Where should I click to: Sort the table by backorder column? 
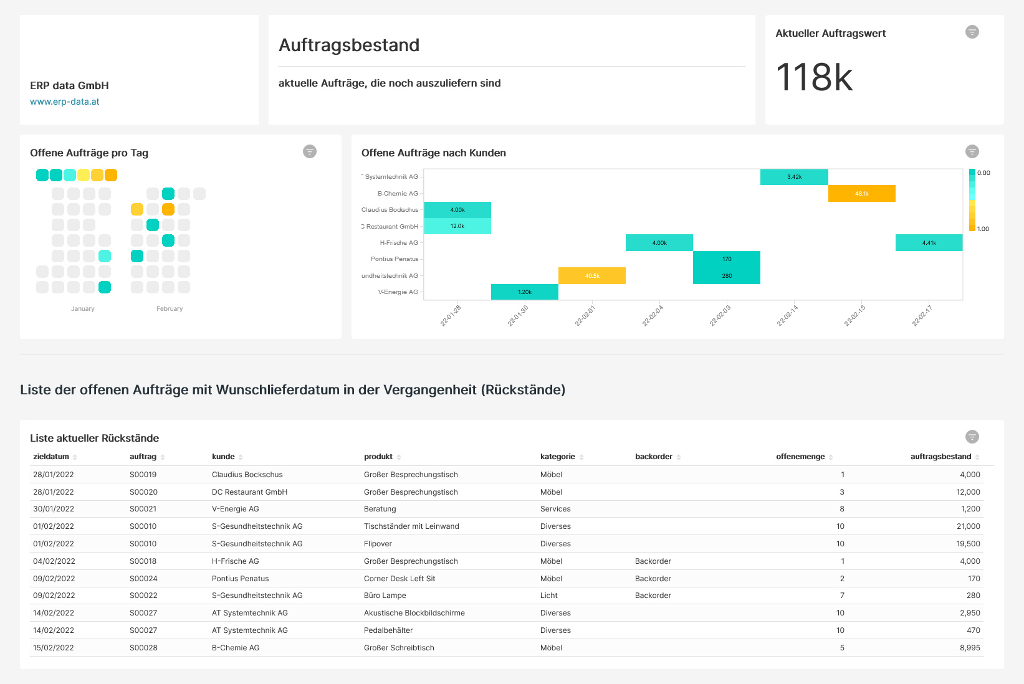click(678, 455)
